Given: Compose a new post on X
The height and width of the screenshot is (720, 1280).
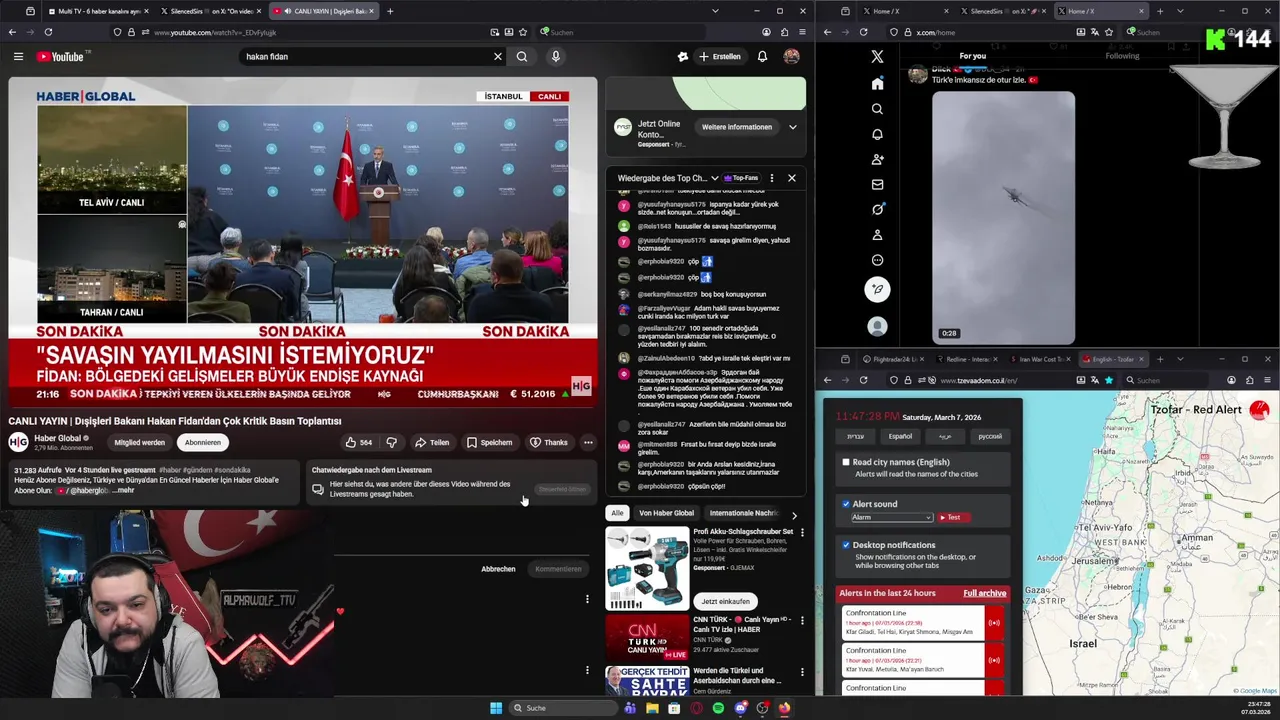Looking at the screenshot, I should (x=877, y=290).
